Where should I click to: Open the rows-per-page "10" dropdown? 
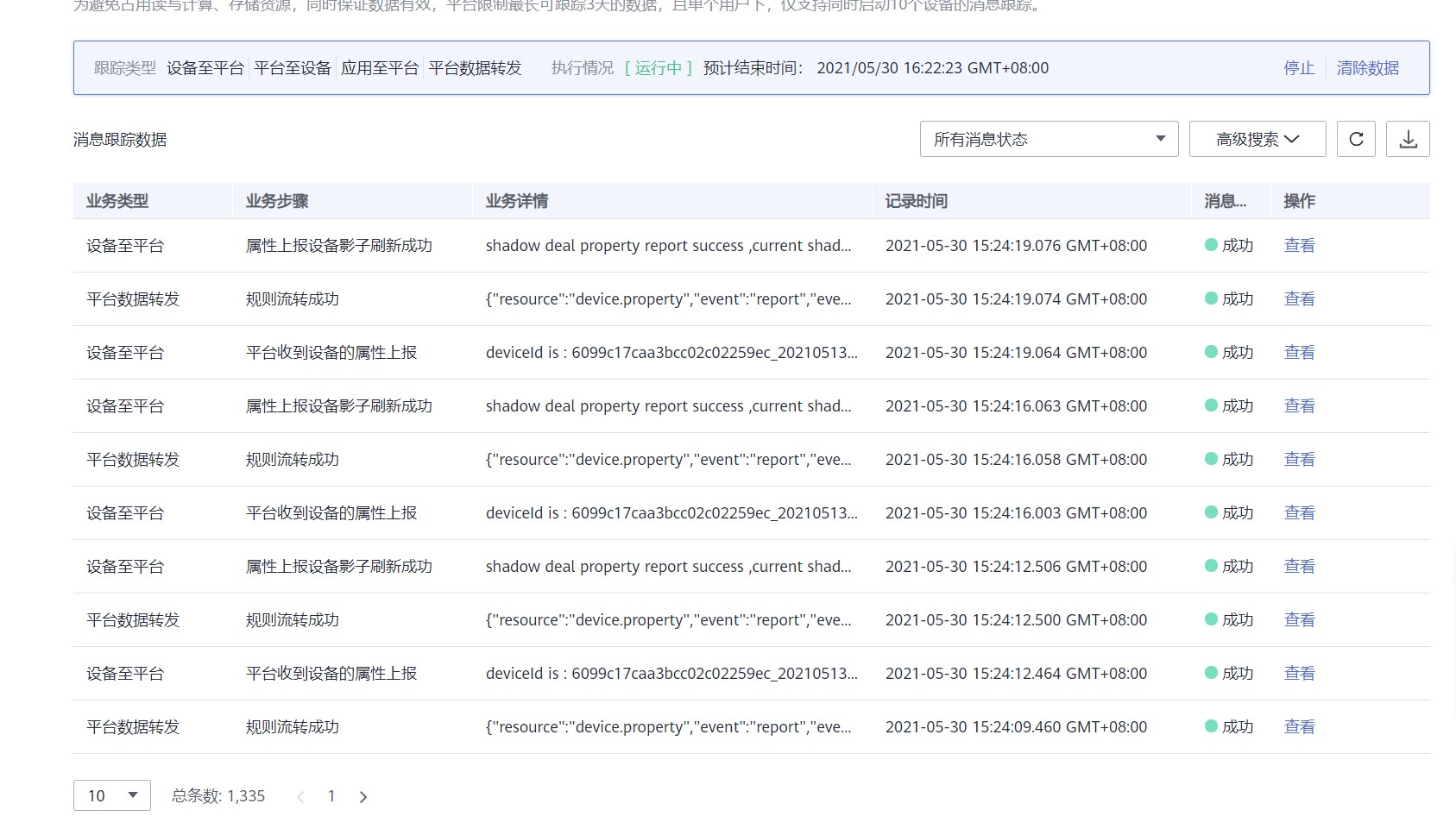pyautogui.click(x=111, y=795)
